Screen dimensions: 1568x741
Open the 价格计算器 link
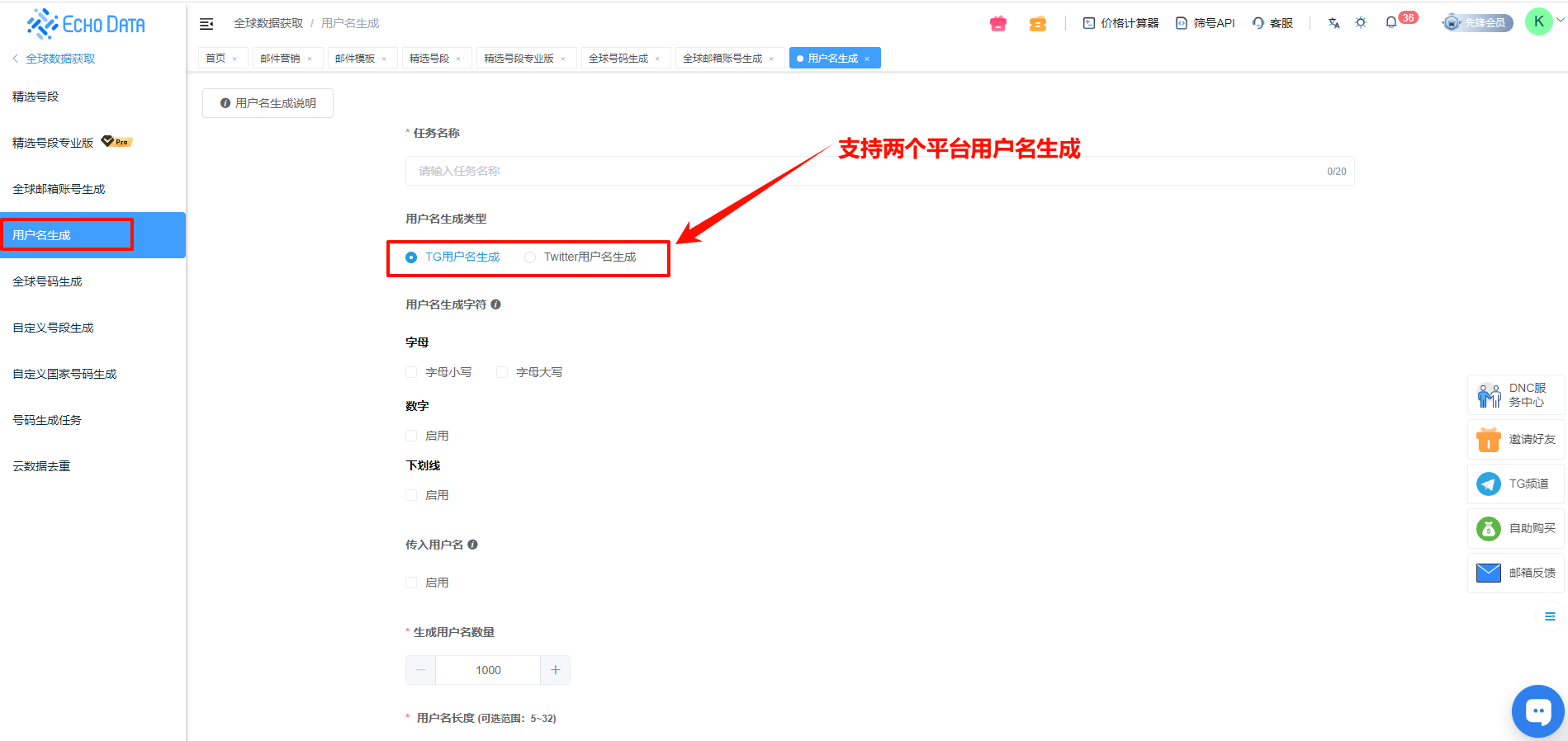click(x=1120, y=23)
